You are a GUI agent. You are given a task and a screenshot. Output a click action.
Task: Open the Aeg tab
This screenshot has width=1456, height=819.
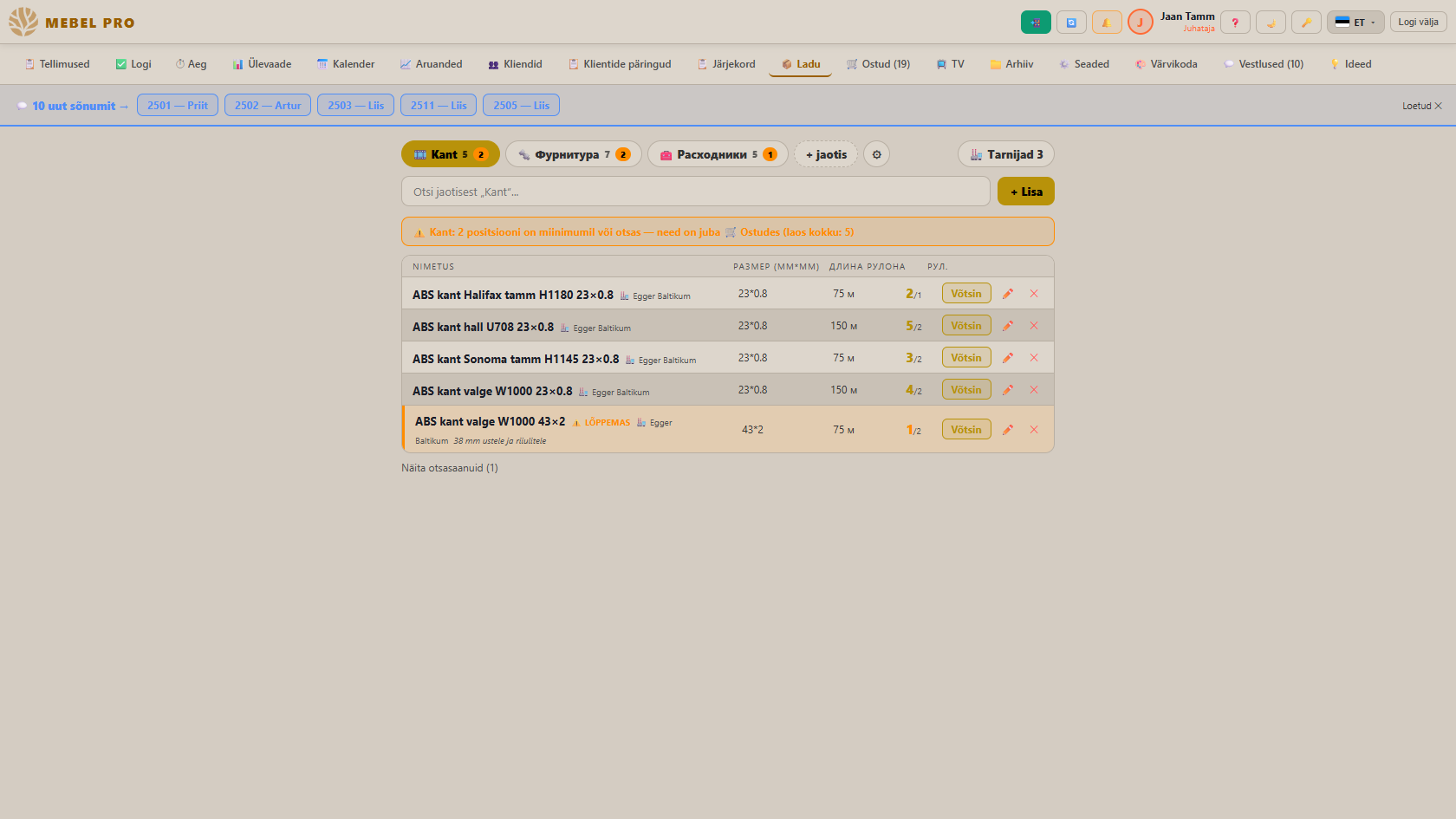191,64
